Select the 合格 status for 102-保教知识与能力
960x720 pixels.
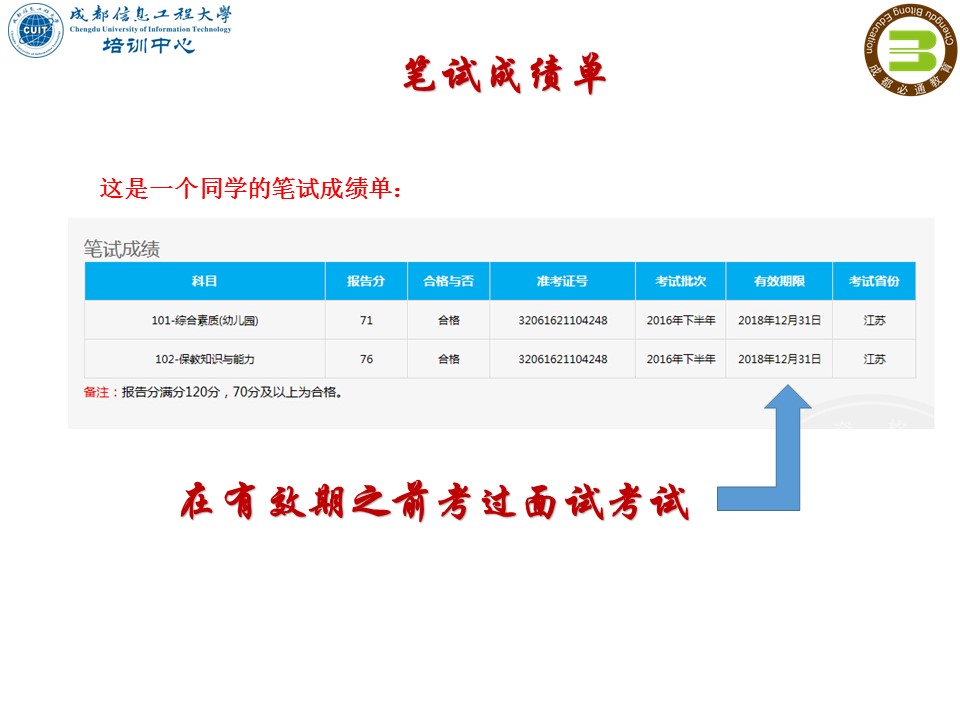450,357
